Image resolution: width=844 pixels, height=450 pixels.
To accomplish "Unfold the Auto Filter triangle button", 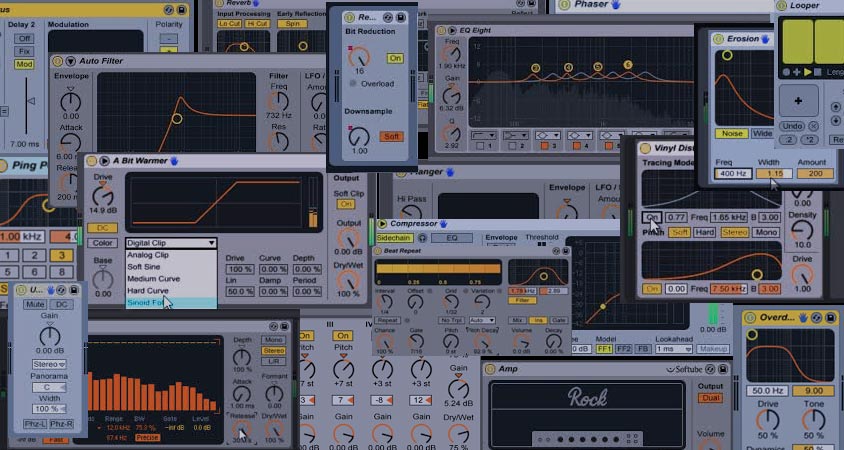I will point(70,61).
